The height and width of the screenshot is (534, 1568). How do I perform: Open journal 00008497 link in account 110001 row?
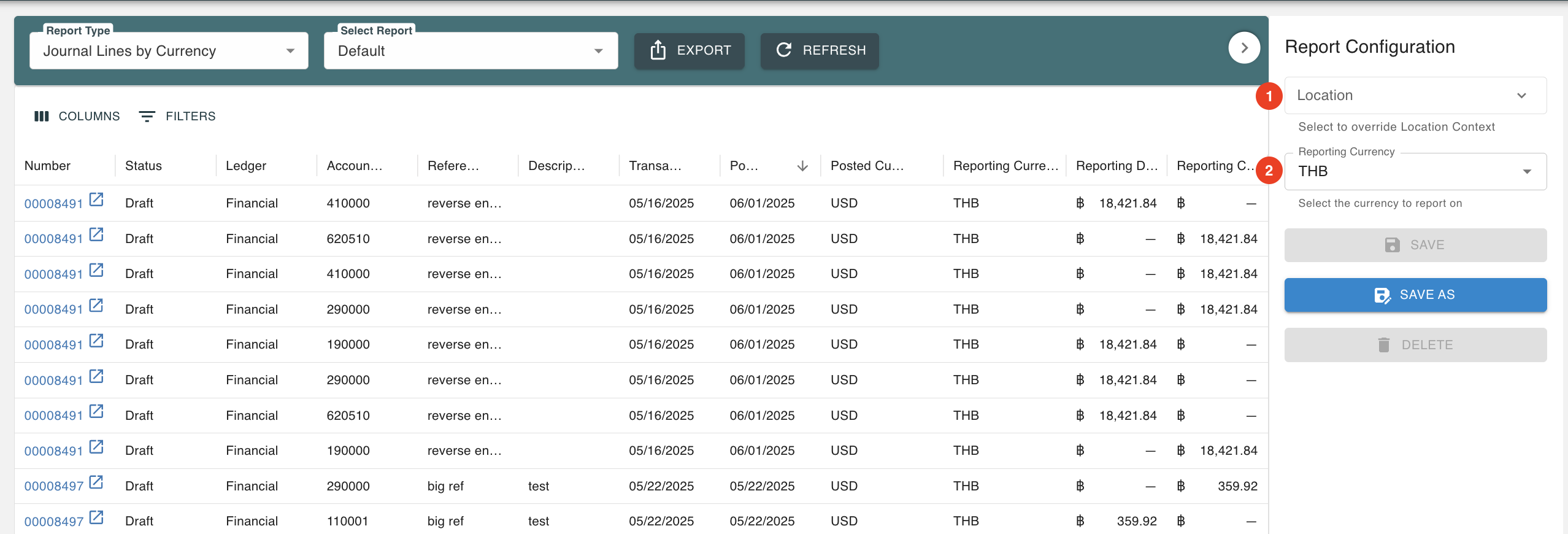(x=53, y=522)
